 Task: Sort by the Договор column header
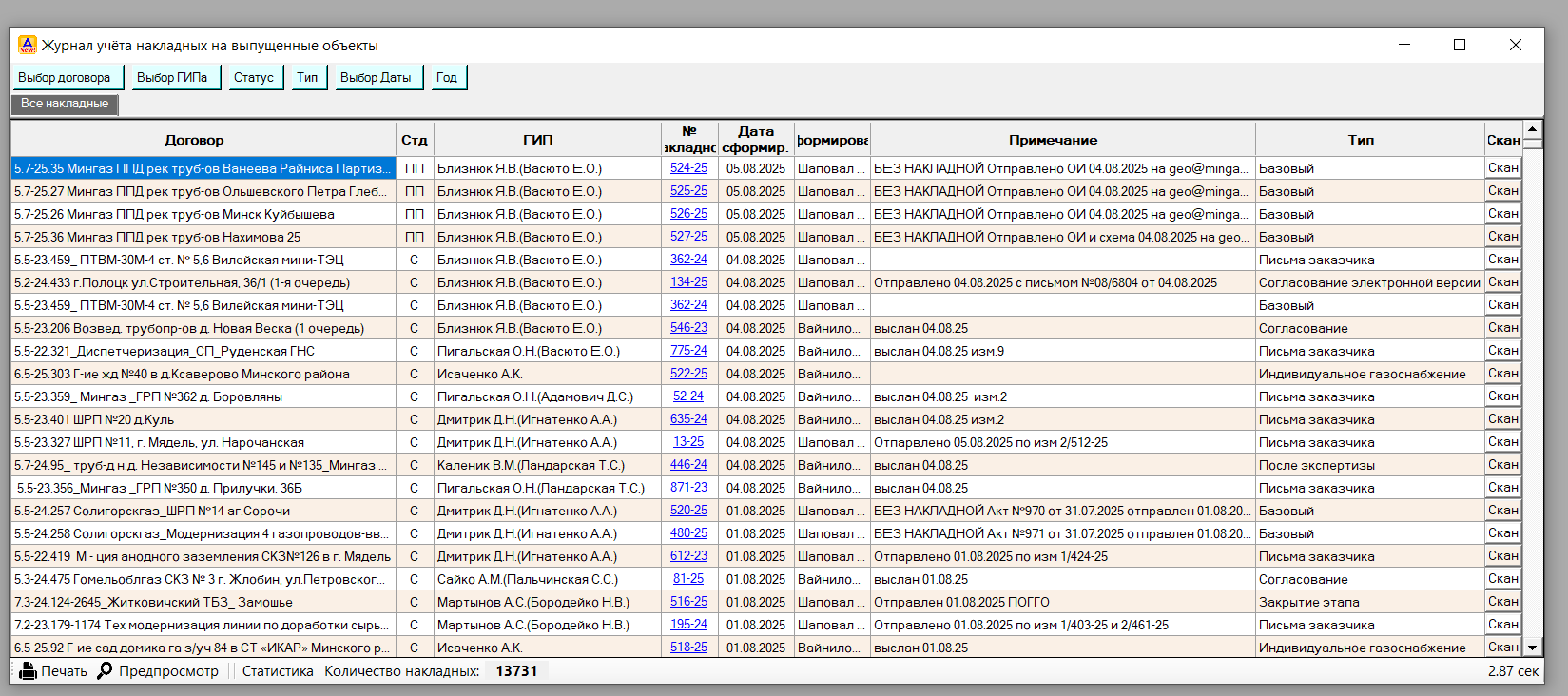pyautogui.click(x=194, y=140)
